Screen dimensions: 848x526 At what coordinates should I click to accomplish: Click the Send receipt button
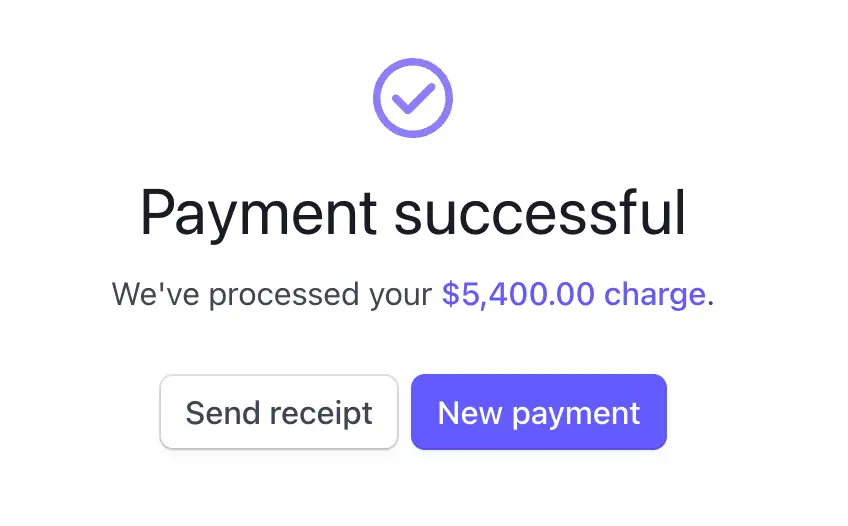pos(279,412)
